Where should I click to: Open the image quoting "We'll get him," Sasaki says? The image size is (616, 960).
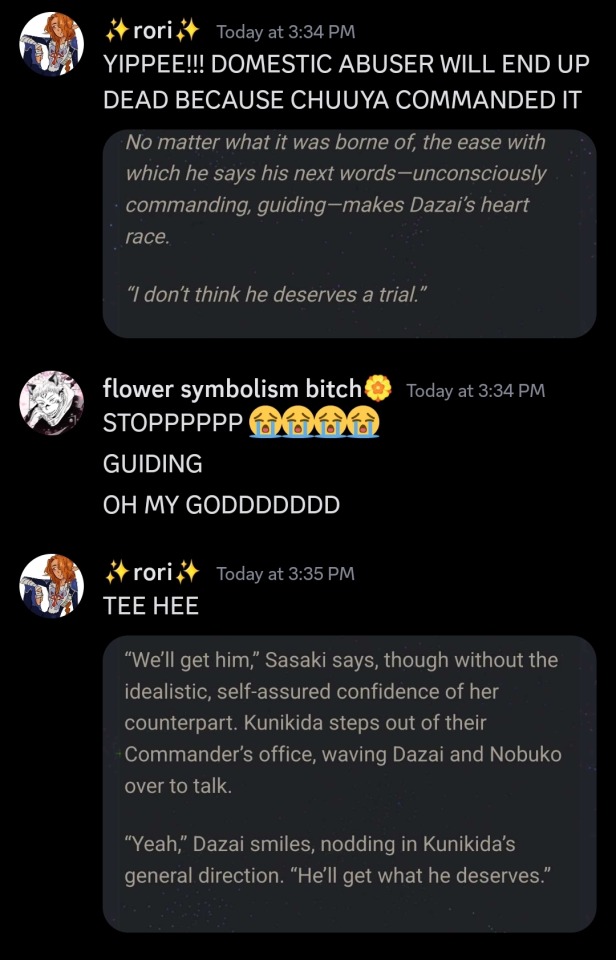(349, 783)
